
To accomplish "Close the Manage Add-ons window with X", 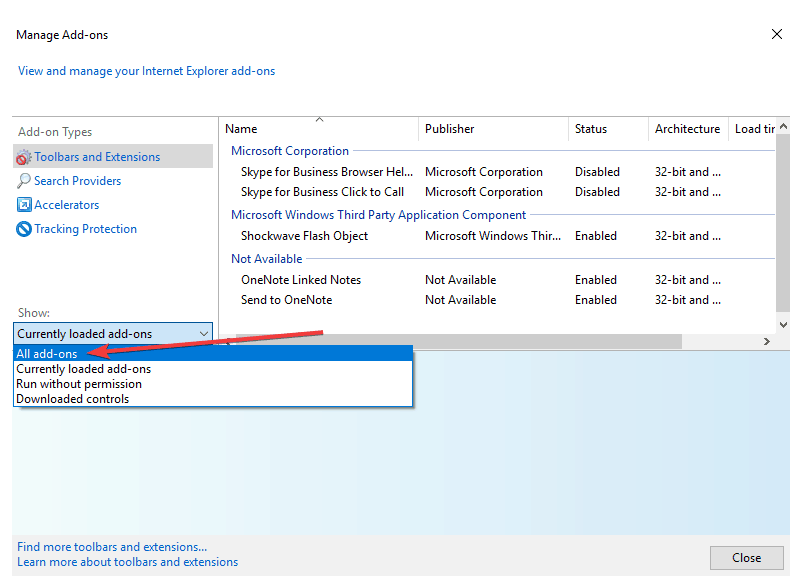I will pos(777,34).
